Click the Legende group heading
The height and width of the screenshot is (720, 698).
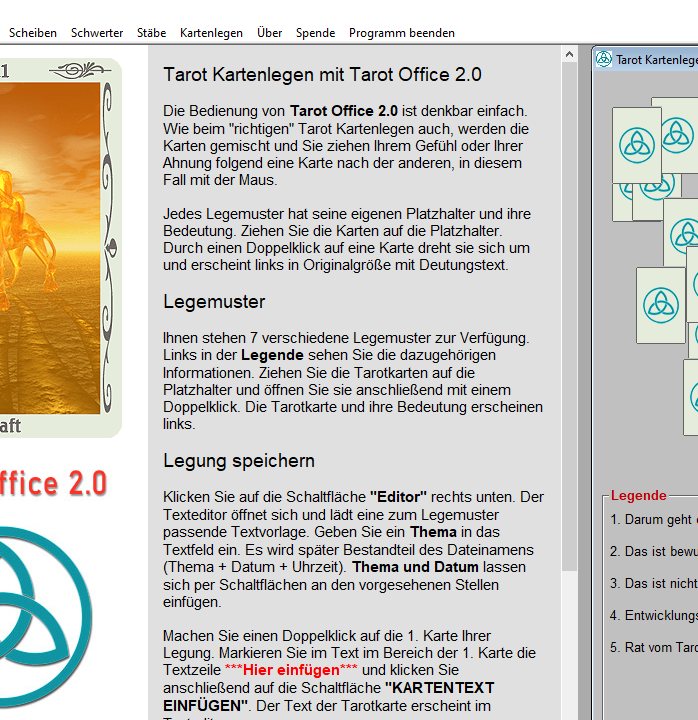click(x=638, y=495)
